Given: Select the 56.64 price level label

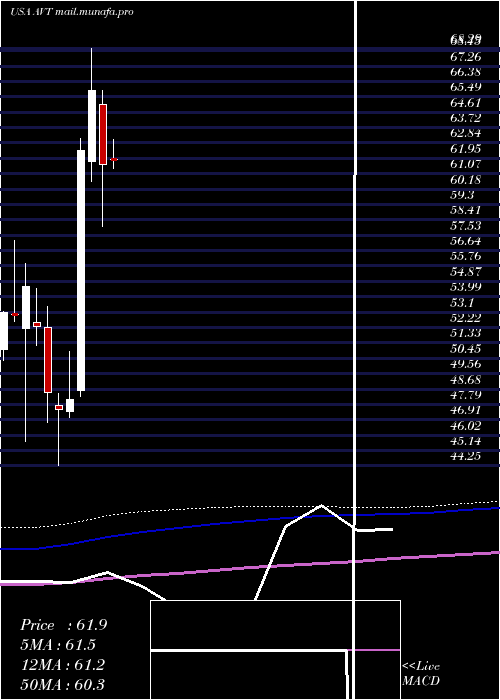Looking at the screenshot, I should (x=466, y=241).
